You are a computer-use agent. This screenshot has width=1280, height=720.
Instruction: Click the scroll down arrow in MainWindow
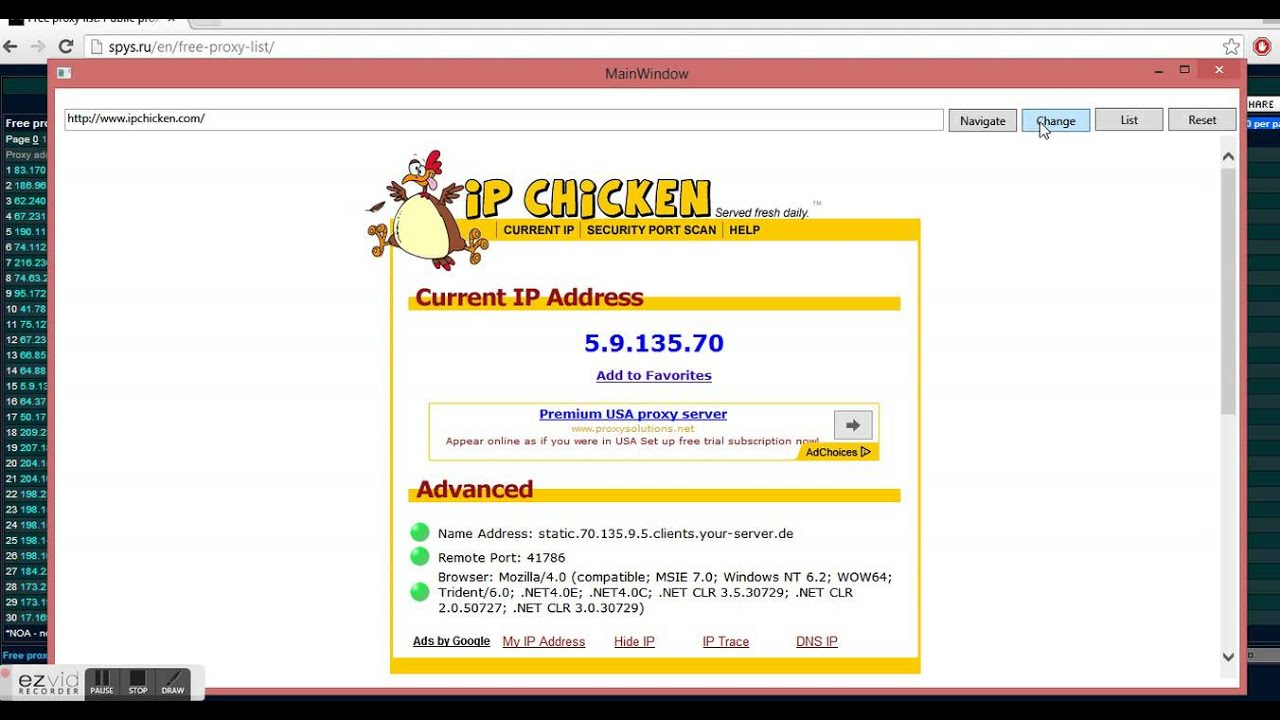pos(1228,657)
